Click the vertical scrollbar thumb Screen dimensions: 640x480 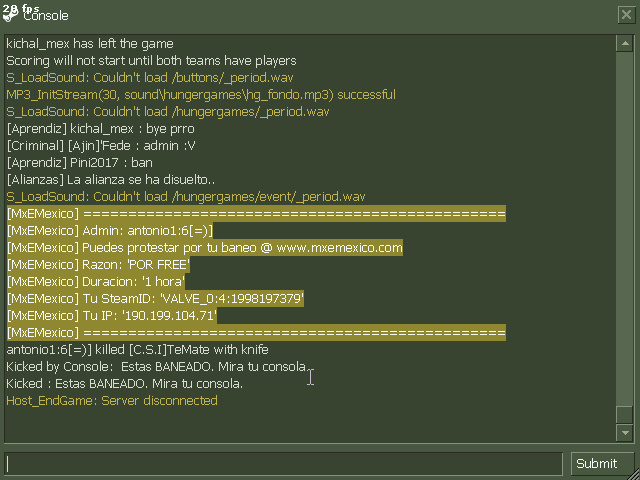click(624, 415)
